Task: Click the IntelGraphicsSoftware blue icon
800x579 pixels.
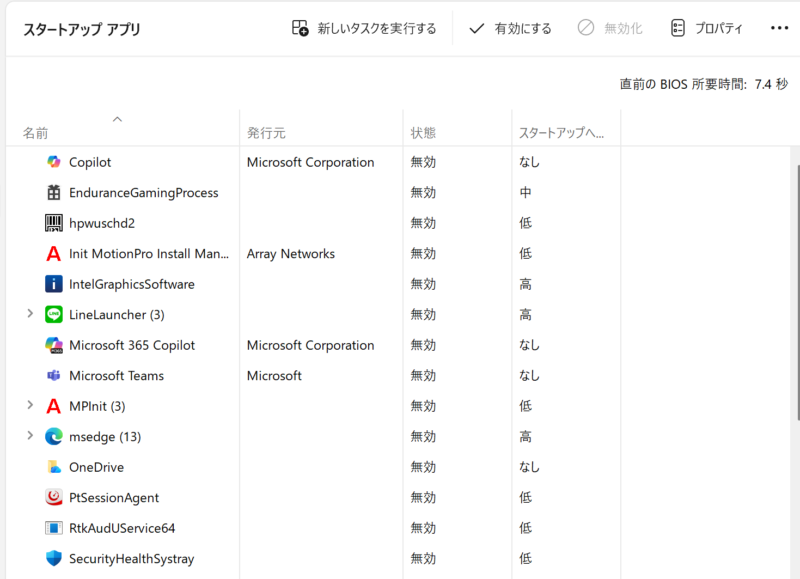Action: click(54, 284)
